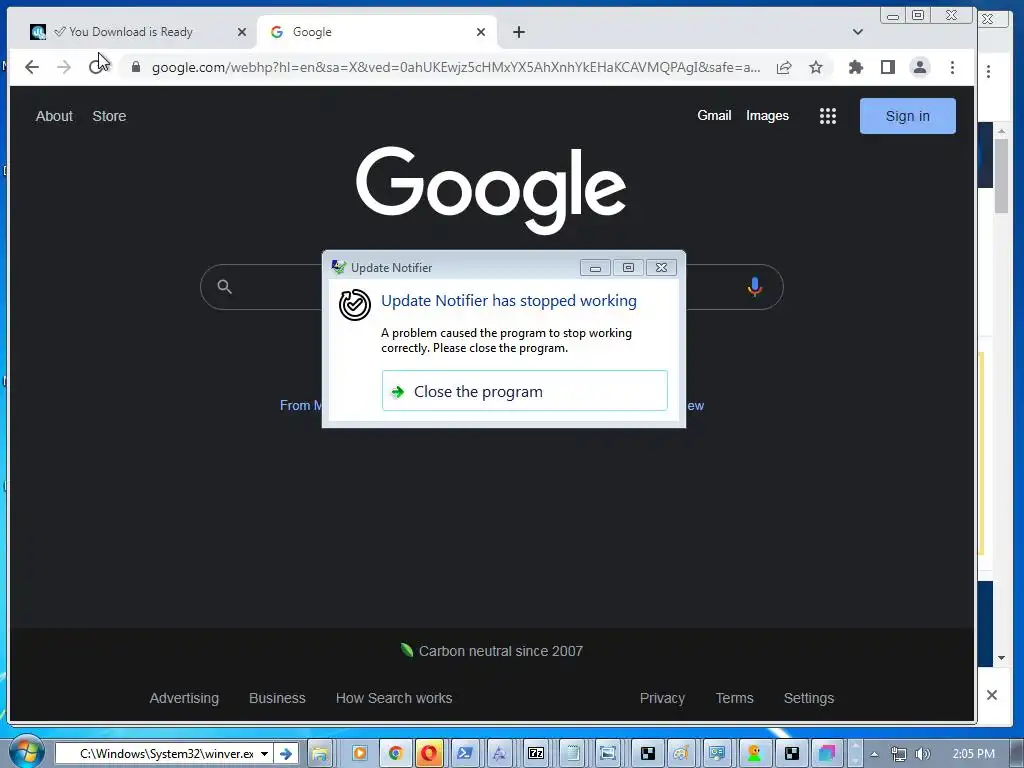Maximize the Update Notifier dialog
Screen dimensions: 1024x768
(x=628, y=268)
